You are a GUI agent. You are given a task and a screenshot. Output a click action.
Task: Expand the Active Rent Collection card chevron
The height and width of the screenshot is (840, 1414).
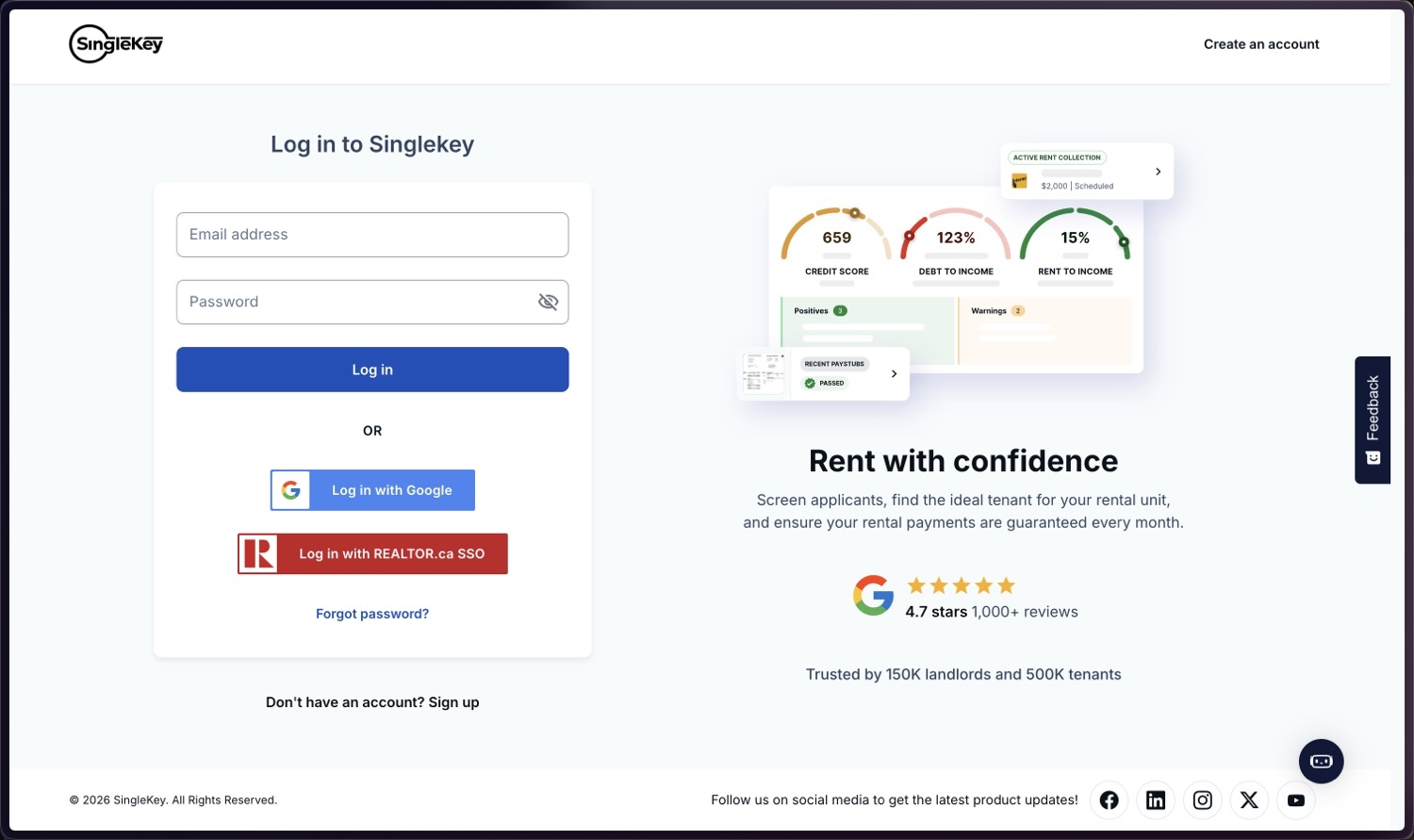click(x=1158, y=172)
